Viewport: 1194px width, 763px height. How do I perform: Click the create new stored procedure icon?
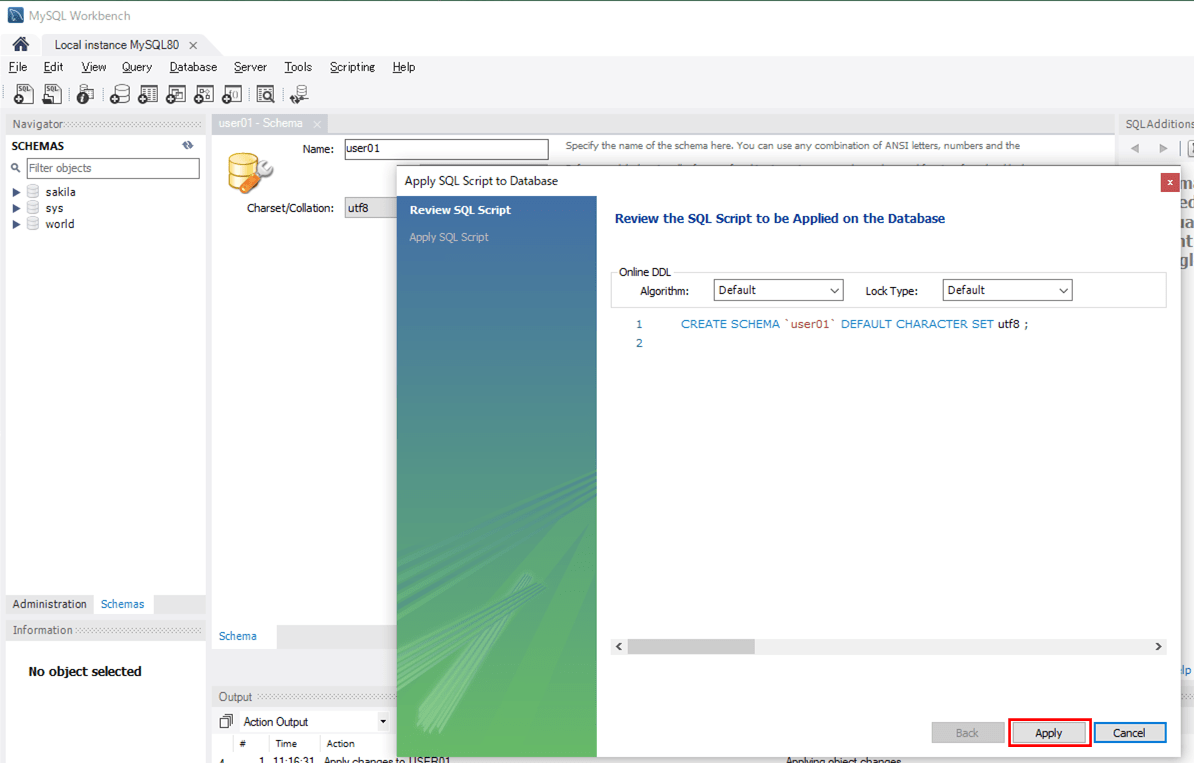tap(204, 94)
